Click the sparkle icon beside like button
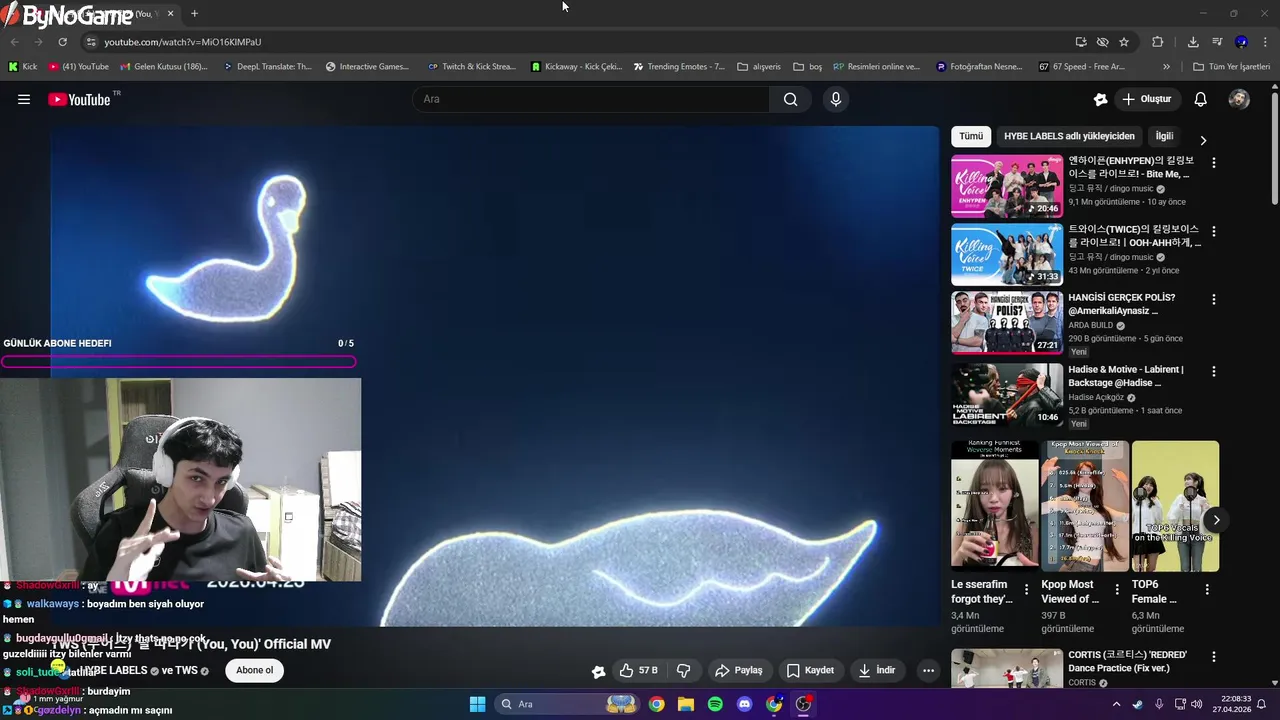This screenshot has height=720, width=1280. (x=598, y=672)
